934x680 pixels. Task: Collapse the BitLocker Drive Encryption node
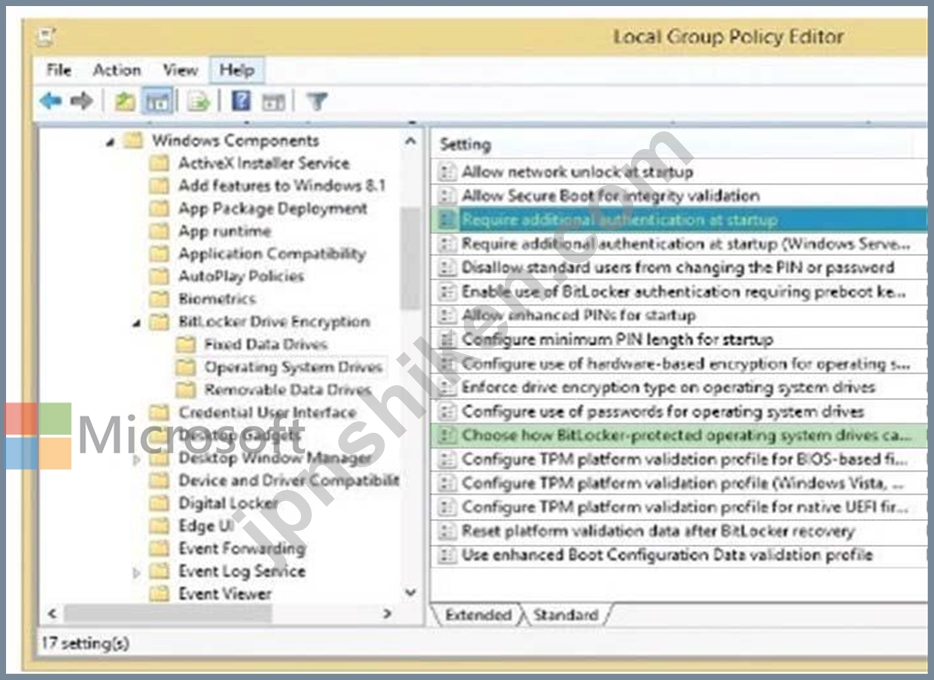coord(136,323)
